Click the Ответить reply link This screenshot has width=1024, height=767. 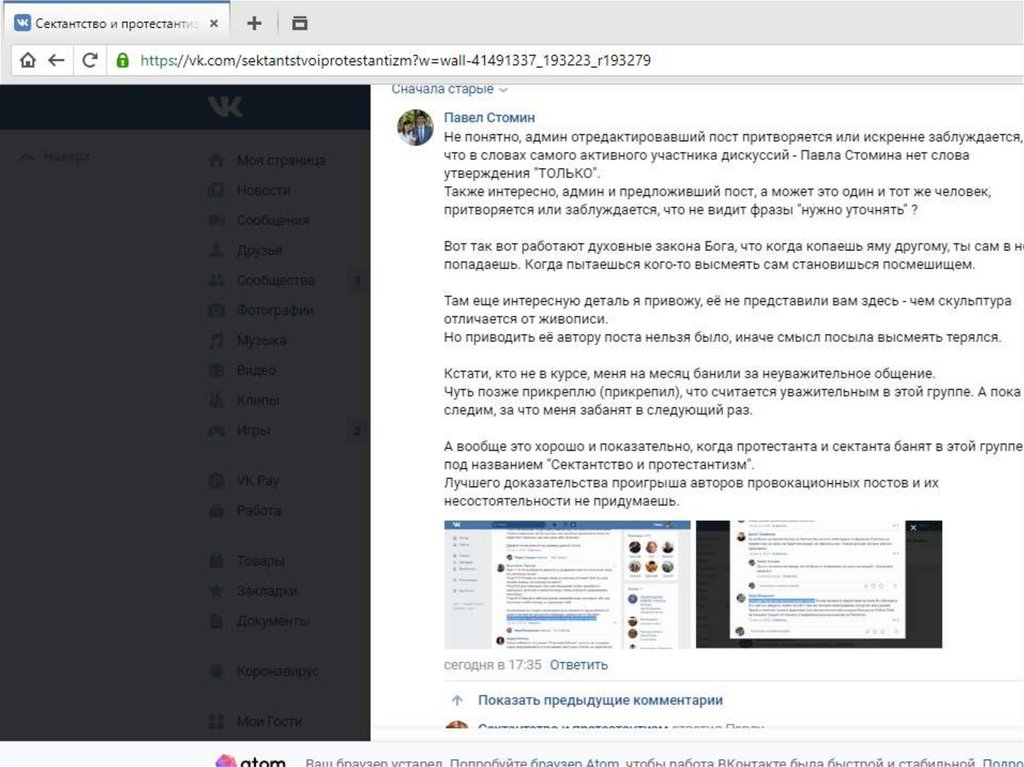pos(579,665)
